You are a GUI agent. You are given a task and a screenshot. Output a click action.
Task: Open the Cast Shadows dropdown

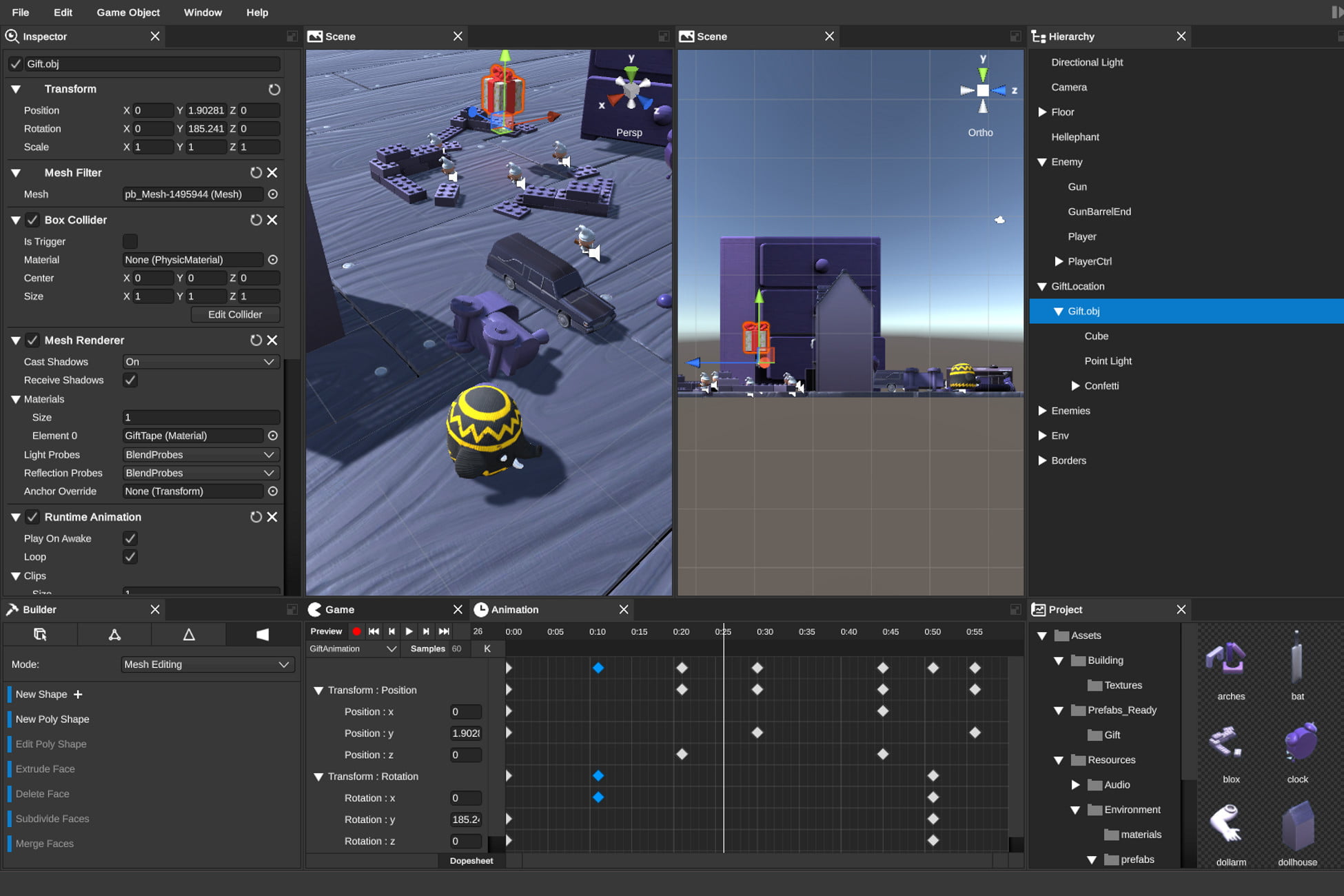(x=196, y=361)
